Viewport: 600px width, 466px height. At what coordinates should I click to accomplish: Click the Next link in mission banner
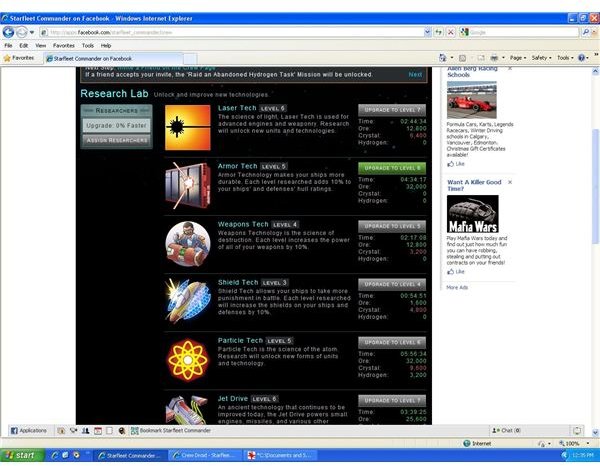point(415,75)
